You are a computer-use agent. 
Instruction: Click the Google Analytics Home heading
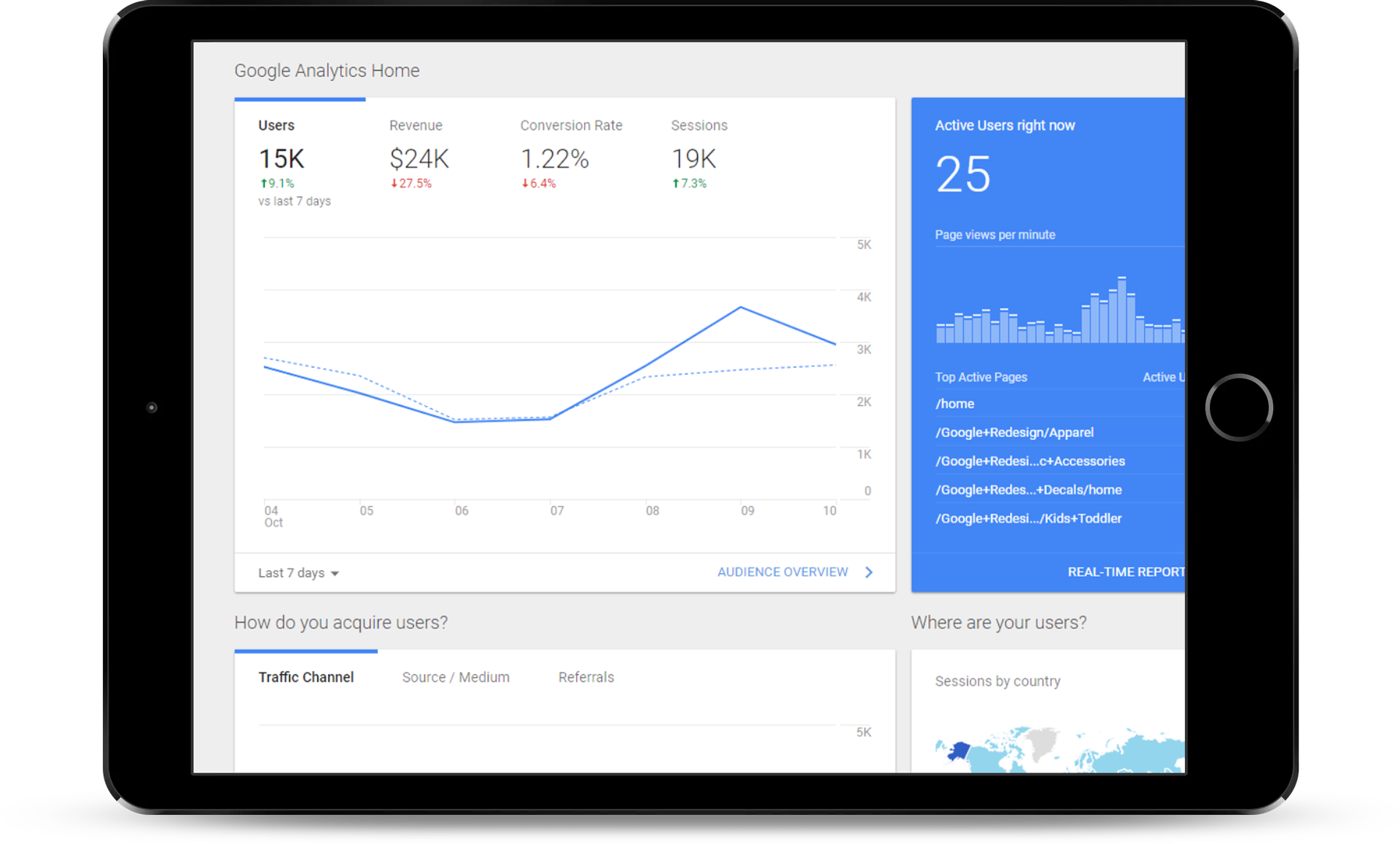point(327,71)
